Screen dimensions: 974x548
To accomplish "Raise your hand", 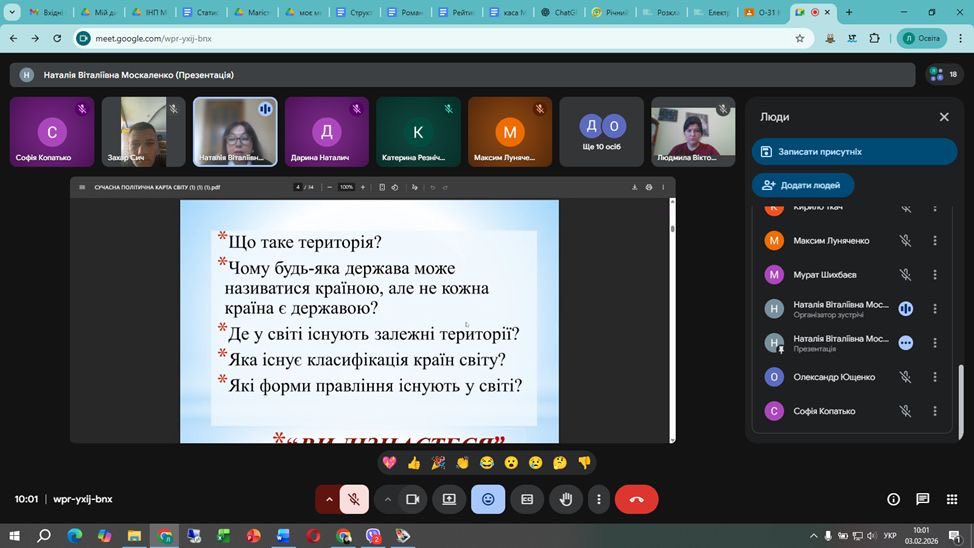I will click(565, 499).
